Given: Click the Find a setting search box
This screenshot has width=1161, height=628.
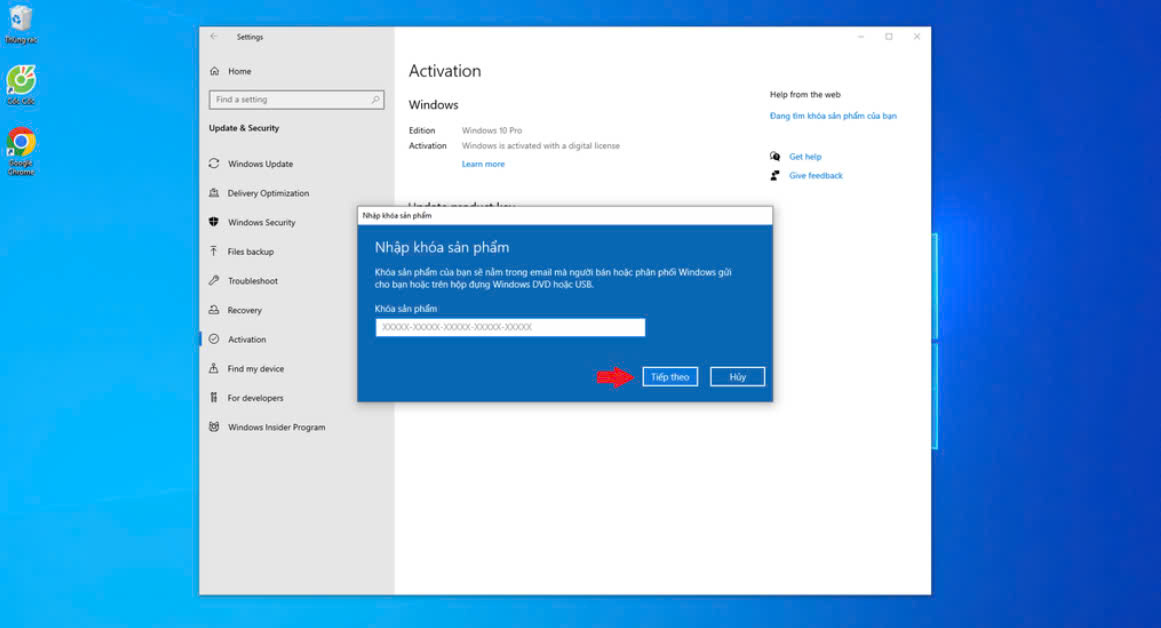Looking at the screenshot, I should [296, 99].
